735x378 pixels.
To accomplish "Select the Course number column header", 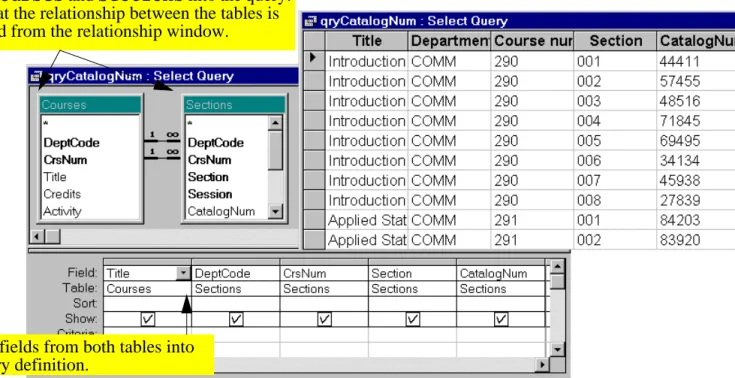I will (532, 41).
